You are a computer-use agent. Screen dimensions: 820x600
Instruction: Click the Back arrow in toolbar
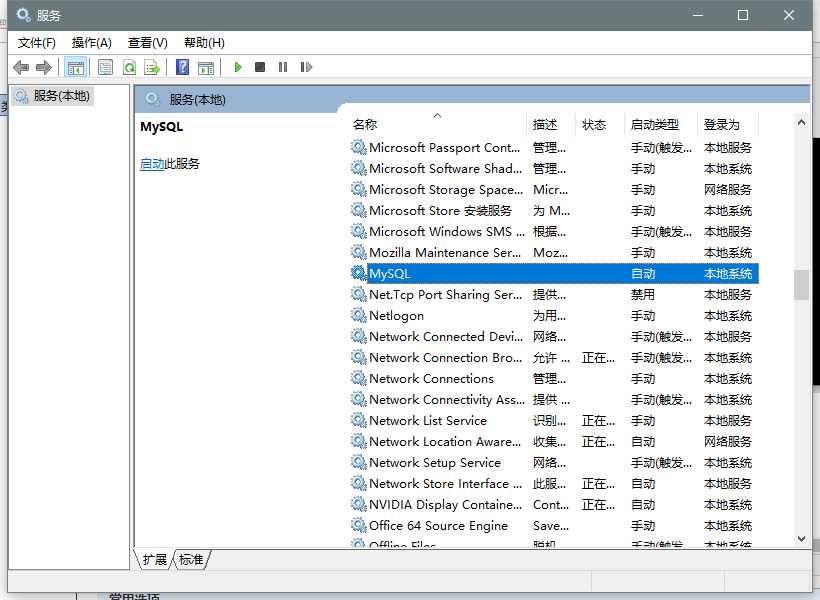point(21,67)
